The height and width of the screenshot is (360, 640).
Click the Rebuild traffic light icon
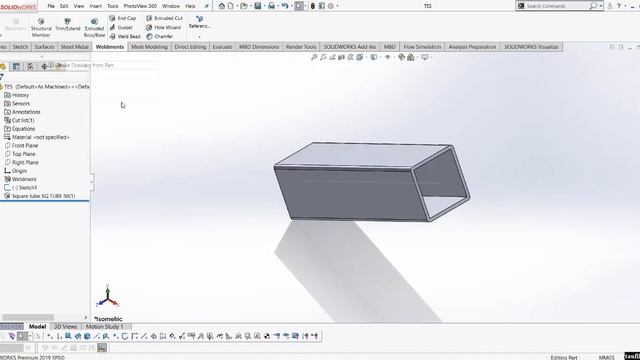(x=313, y=6)
